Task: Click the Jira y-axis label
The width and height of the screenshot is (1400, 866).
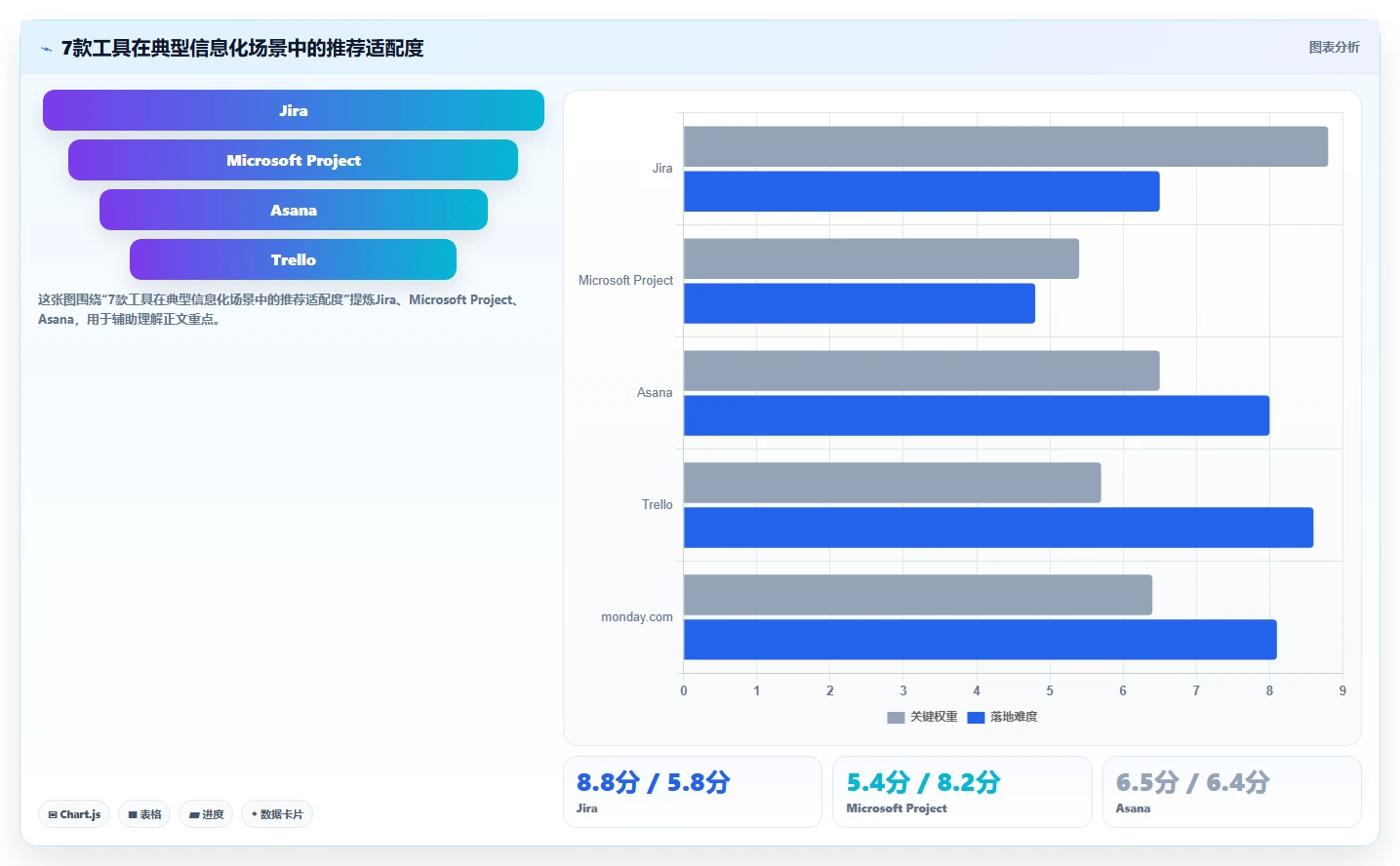Action: (662, 169)
